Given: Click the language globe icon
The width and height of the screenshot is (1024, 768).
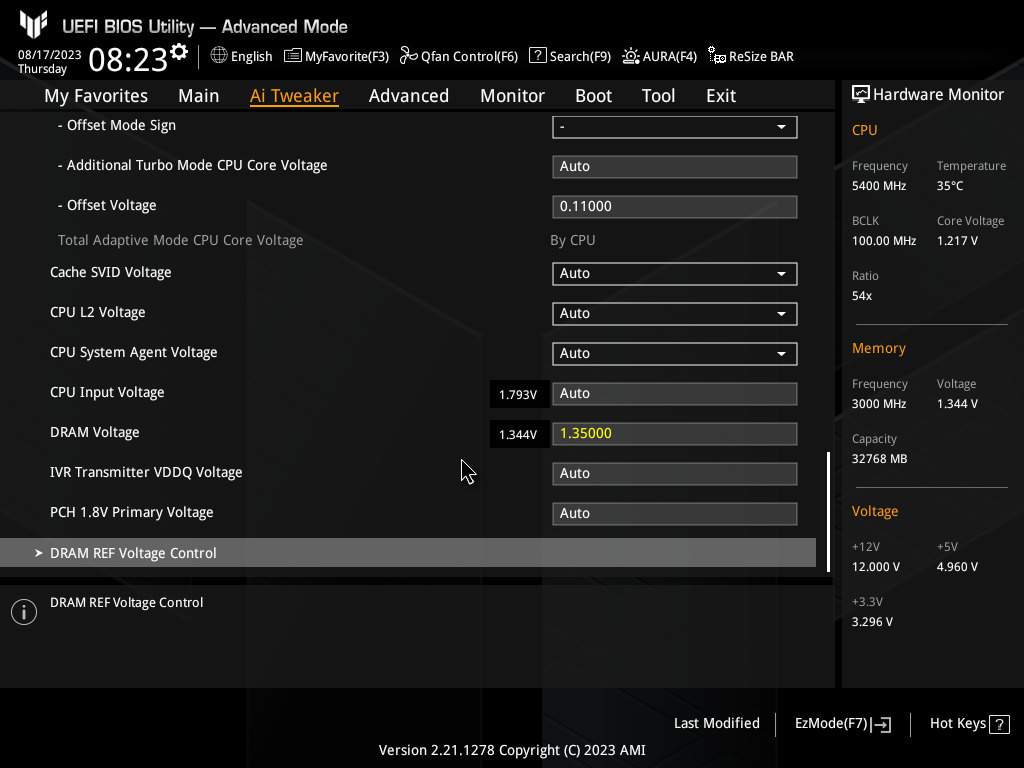Looking at the screenshot, I should click(219, 56).
